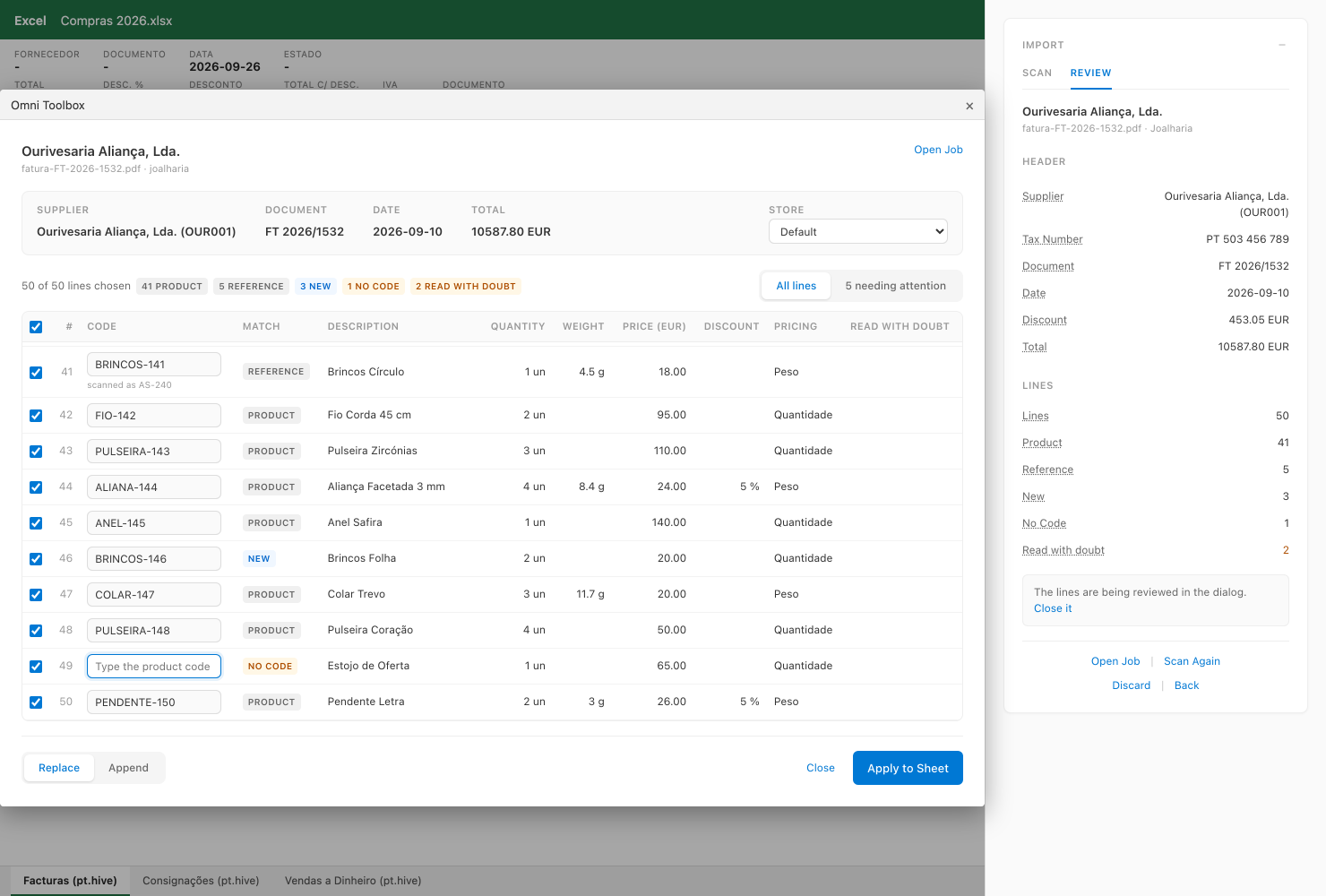
Task: Click the Close button beside Apply to Sheet
Action: pos(821,768)
